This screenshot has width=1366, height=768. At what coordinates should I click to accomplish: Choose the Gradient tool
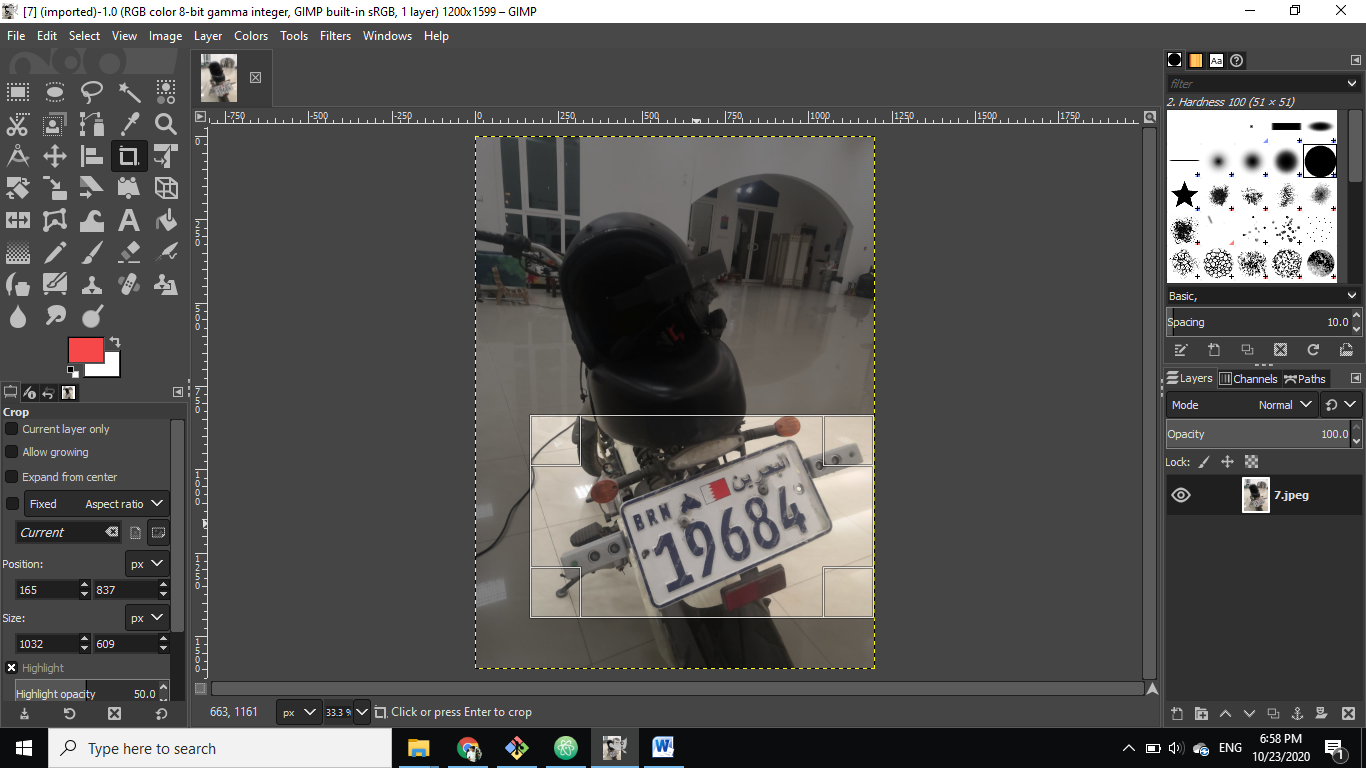coord(18,252)
